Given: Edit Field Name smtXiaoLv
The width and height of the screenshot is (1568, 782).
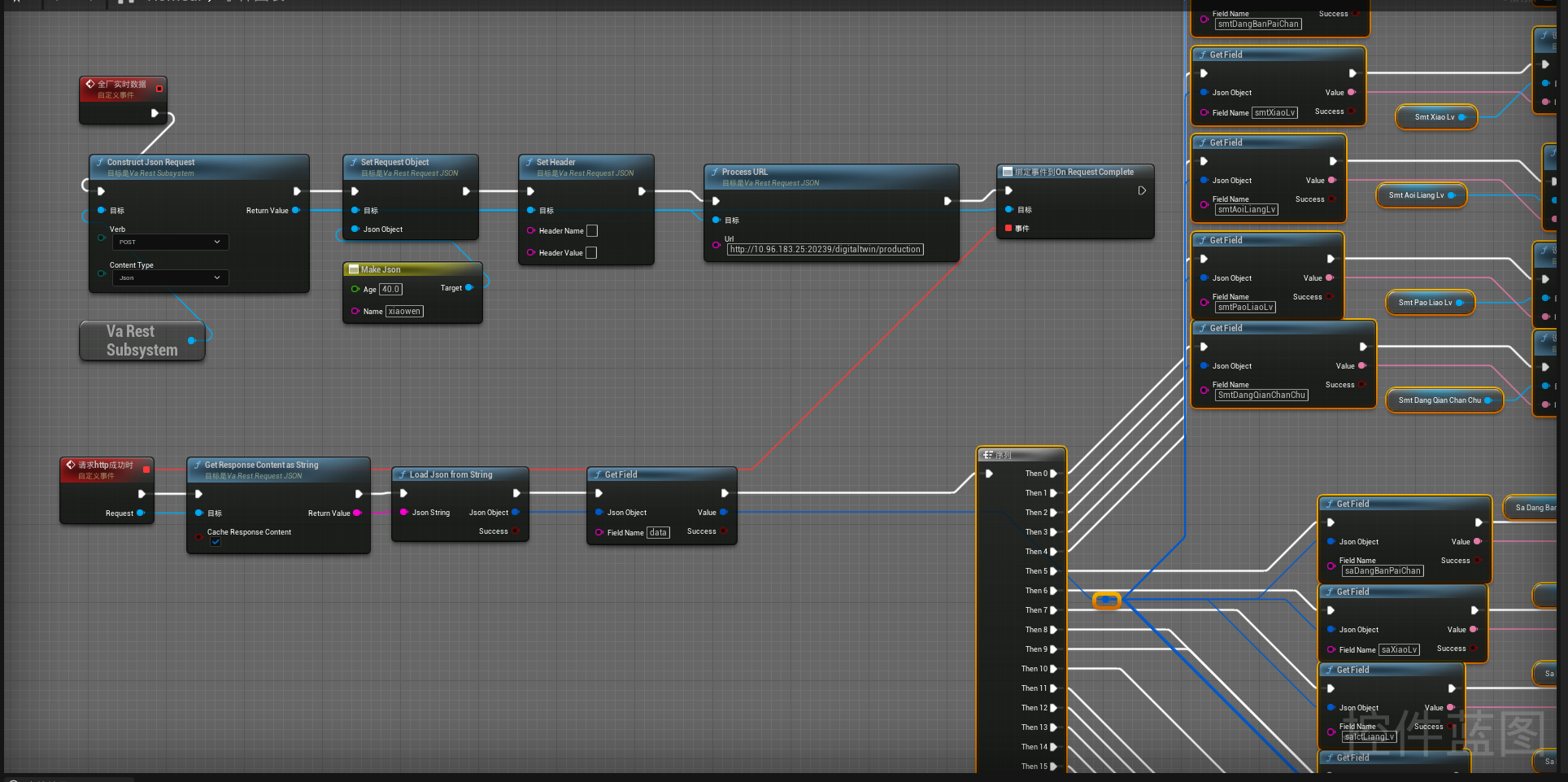Looking at the screenshot, I should 1274,113.
